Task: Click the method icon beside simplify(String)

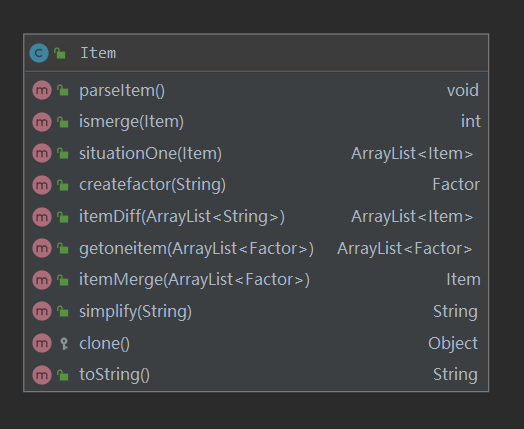Action: click(x=42, y=311)
